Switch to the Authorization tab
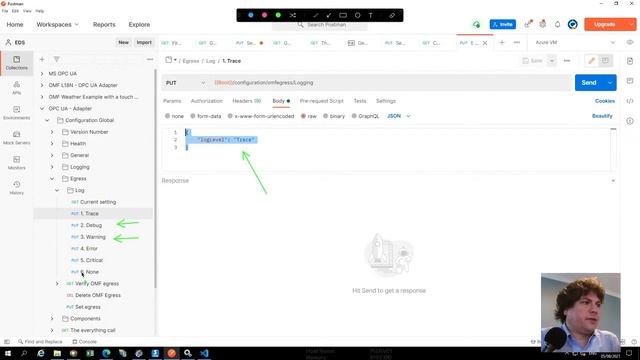The height and width of the screenshot is (360, 640). [x=207, y=101]
